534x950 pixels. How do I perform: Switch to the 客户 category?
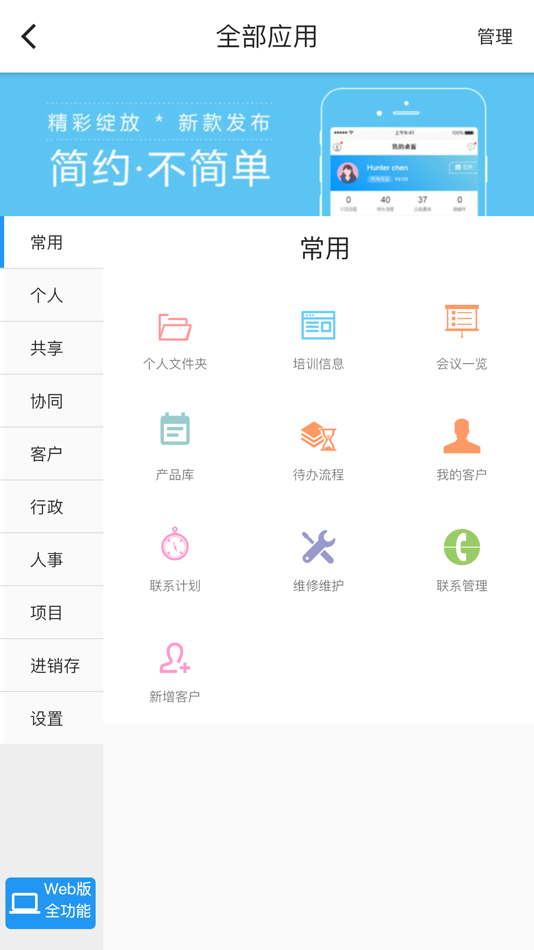52,454
